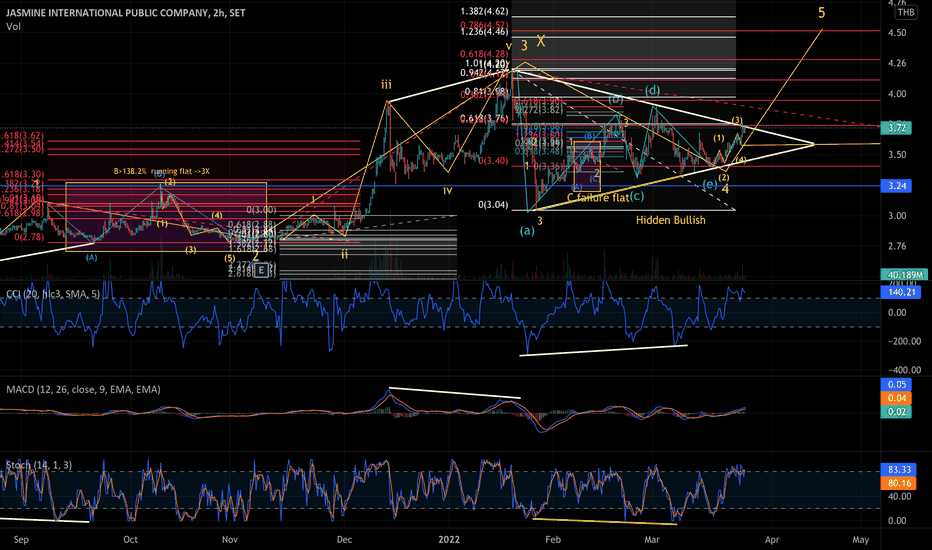Click the current price label 3.72
This screenshot has height=550, width=932.
(x=896, y=128)
